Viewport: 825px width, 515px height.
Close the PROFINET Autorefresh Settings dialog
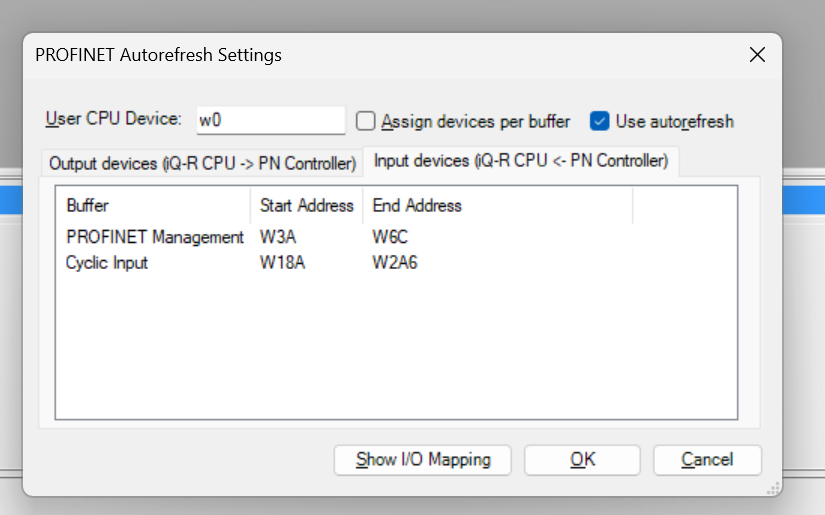[x=757, y=54]
